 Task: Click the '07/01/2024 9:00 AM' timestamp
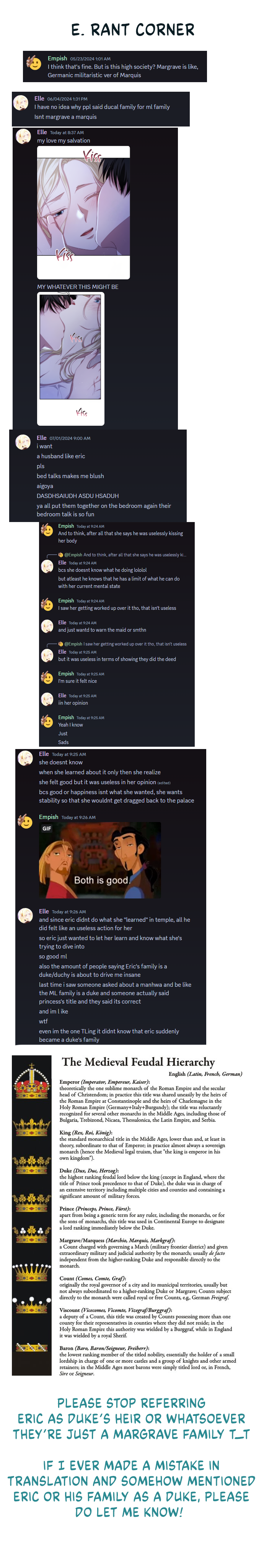70,438
